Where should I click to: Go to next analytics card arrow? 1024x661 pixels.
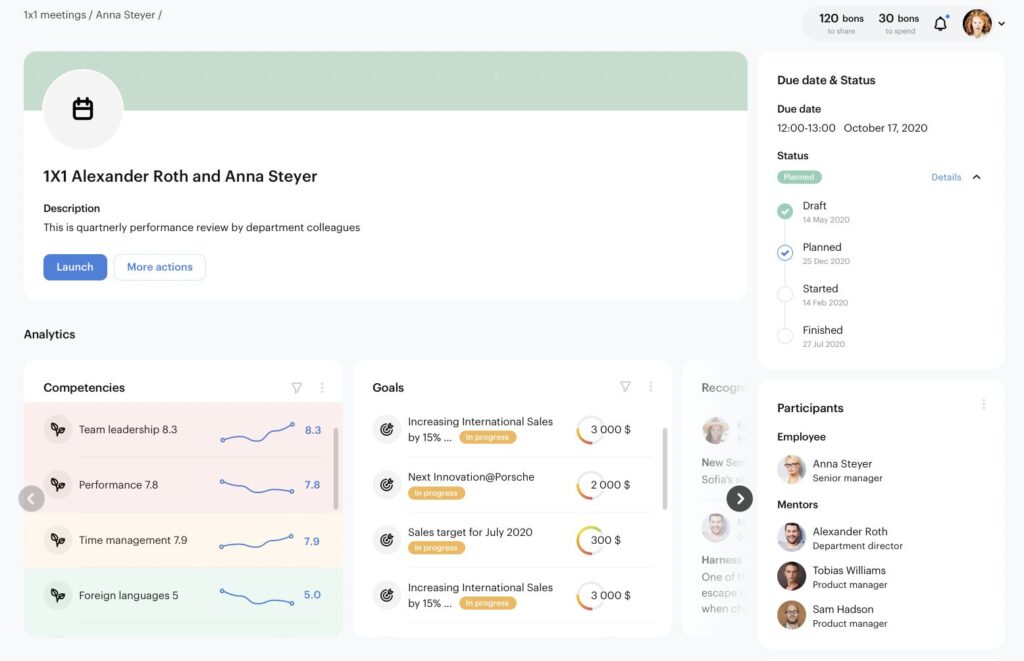[739, 498]
